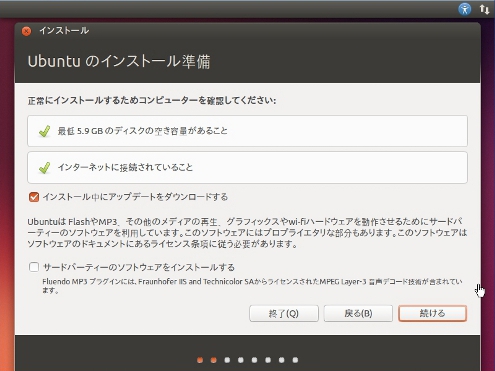The width and height of the screenshot is (495, 371).
Task: Click green checkmark beside 最低 5.9 GB disk space
Action: pyautogui.click(x=44, y=131)
